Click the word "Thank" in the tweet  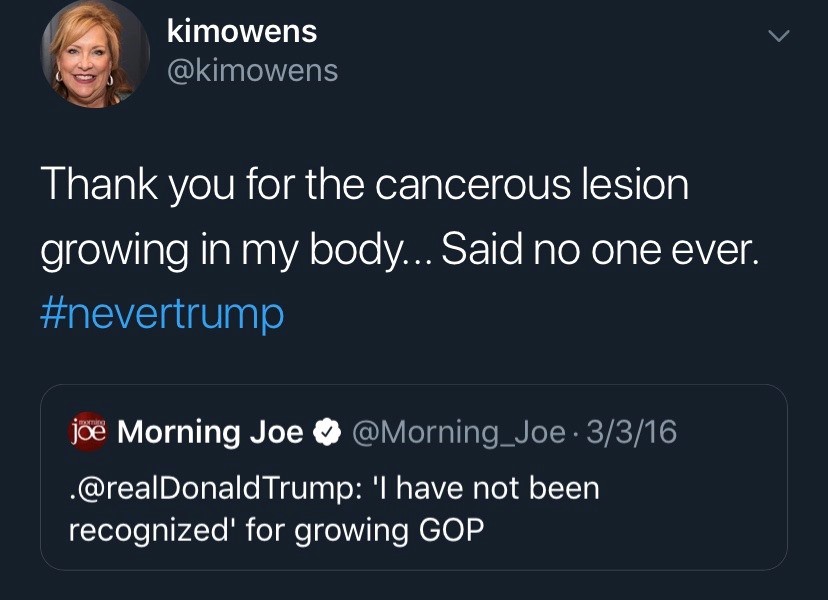98,186
